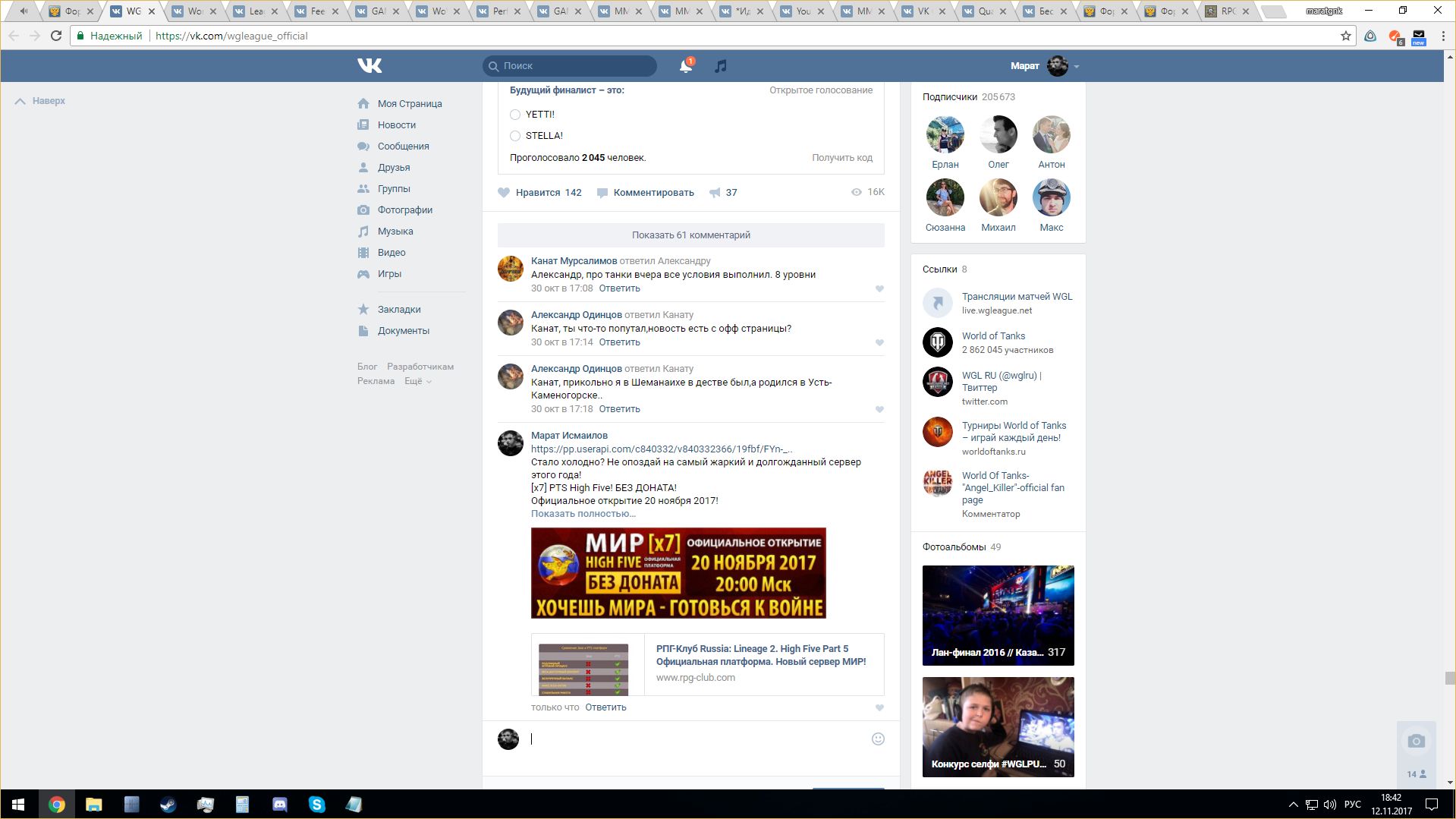The image size is (1456, 819).
Task: Expand the Ещё footer menu
Action: click(x=417, y=381)
